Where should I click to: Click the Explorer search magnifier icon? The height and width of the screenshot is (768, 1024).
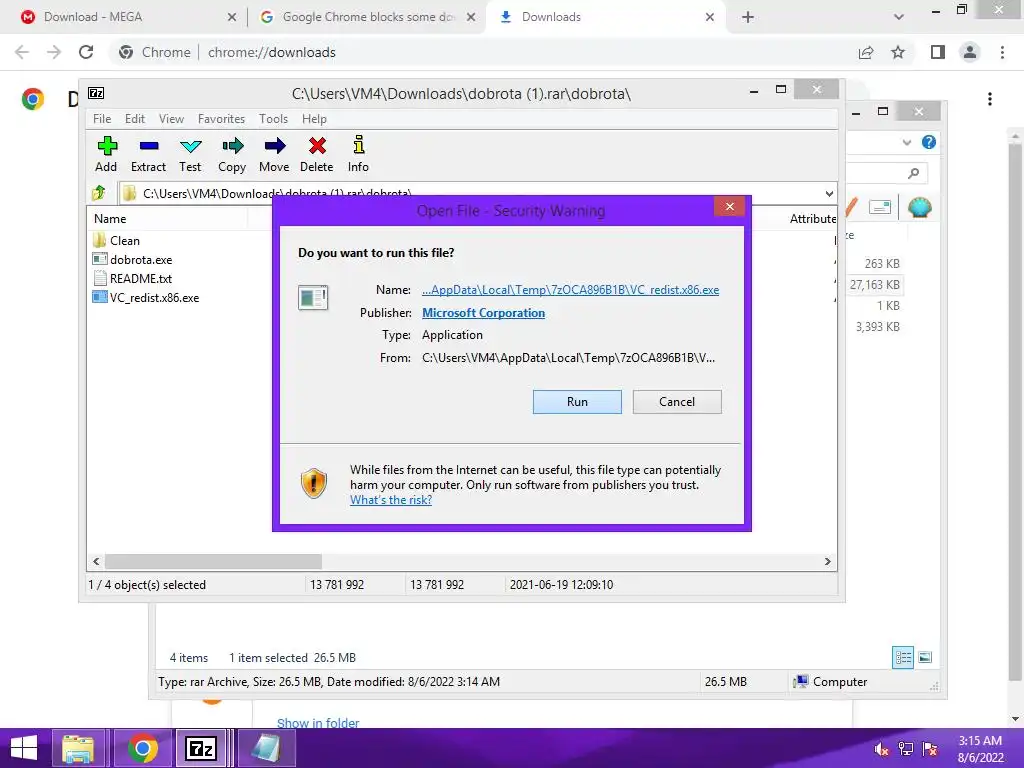pos(914,172)
